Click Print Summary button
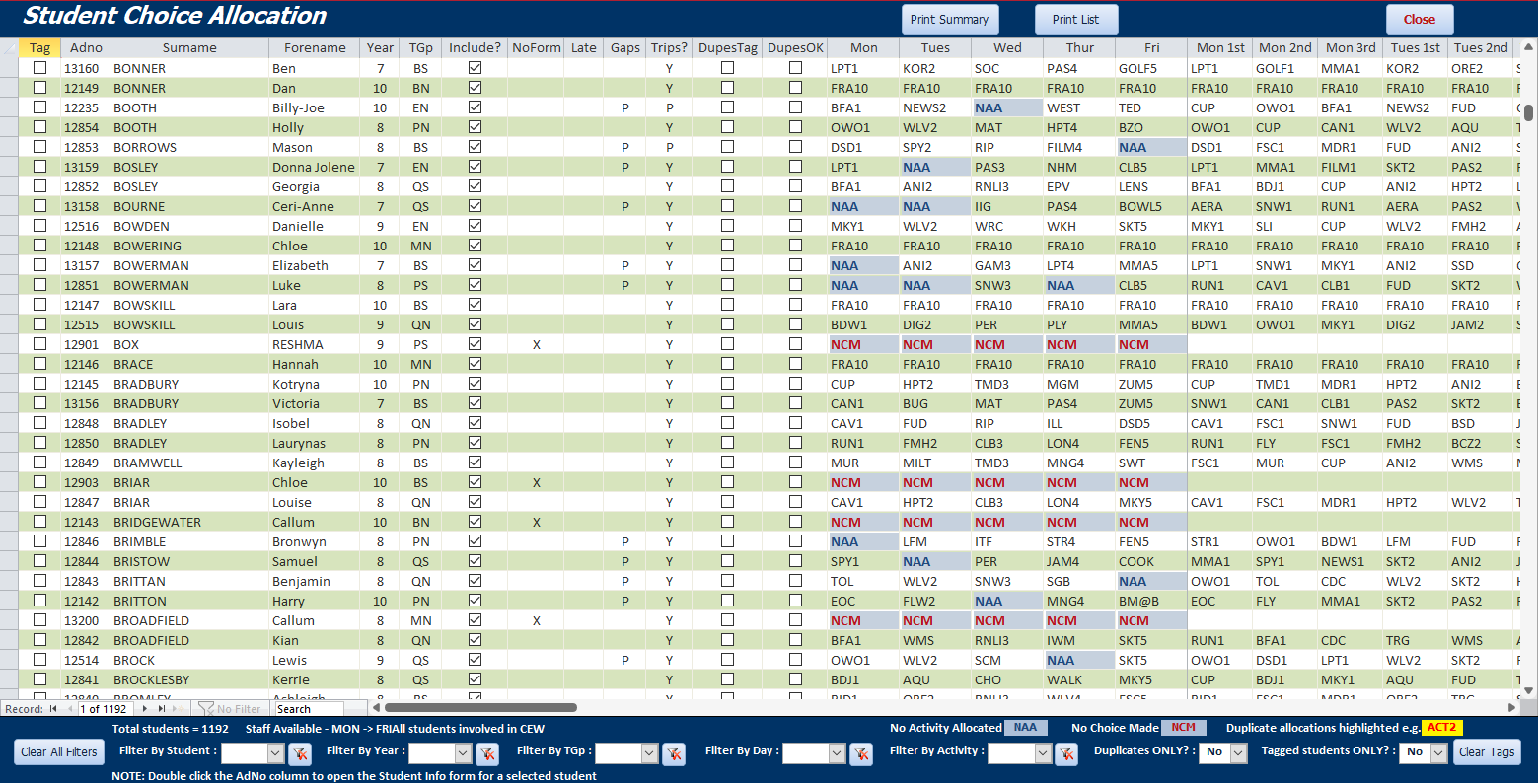 coord(949,20)
